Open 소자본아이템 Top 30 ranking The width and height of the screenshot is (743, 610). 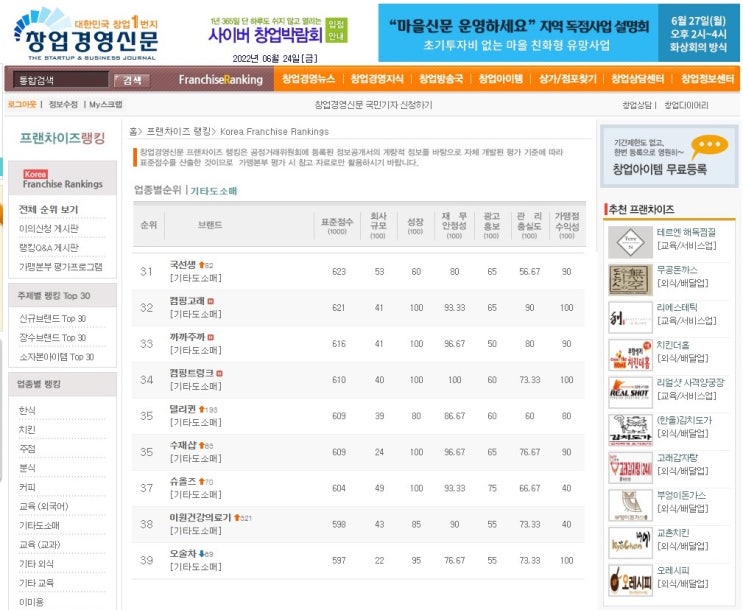pyautogui.click(x=56, y=357)
